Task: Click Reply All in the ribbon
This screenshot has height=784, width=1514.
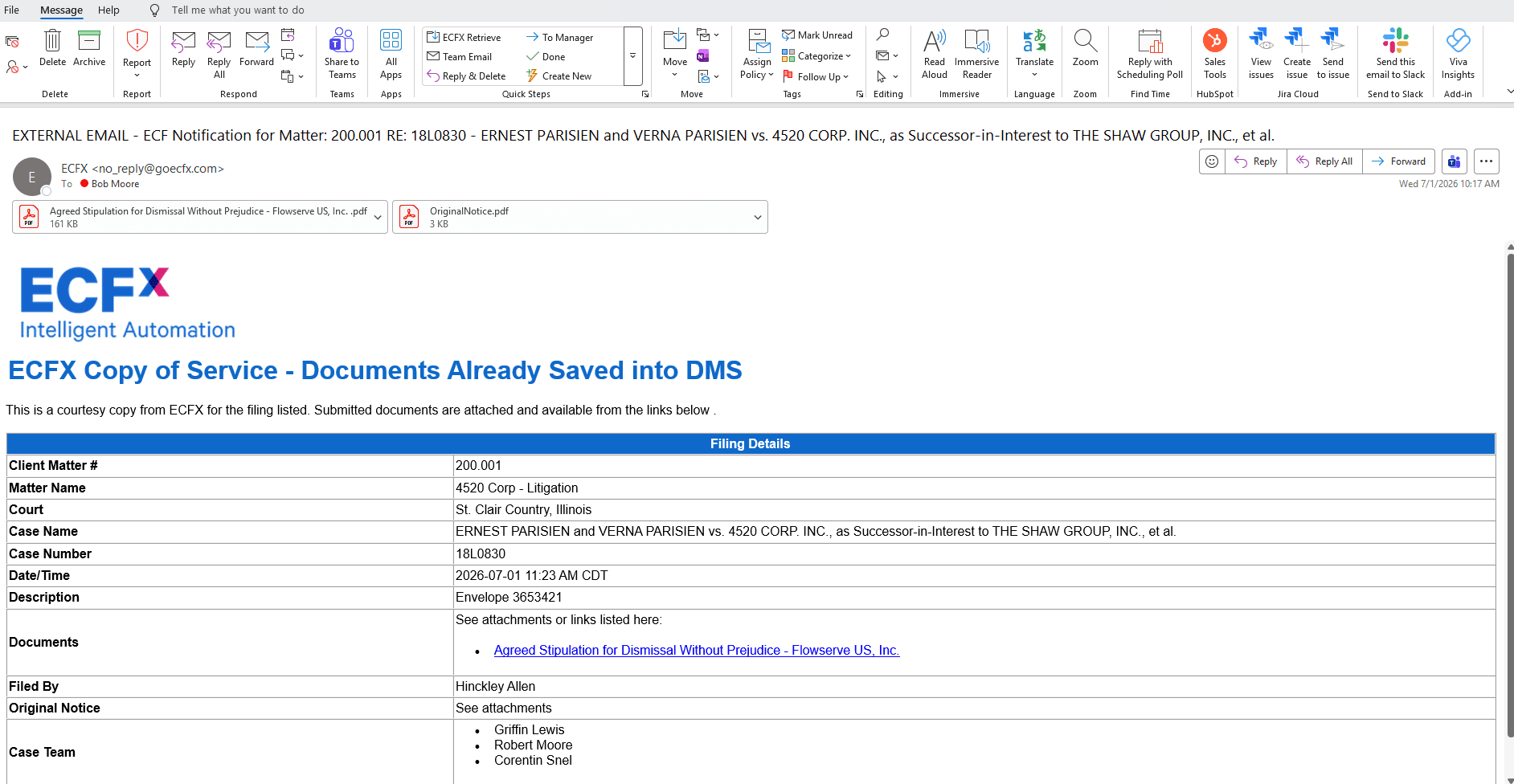Action: [x=219, y=54]
